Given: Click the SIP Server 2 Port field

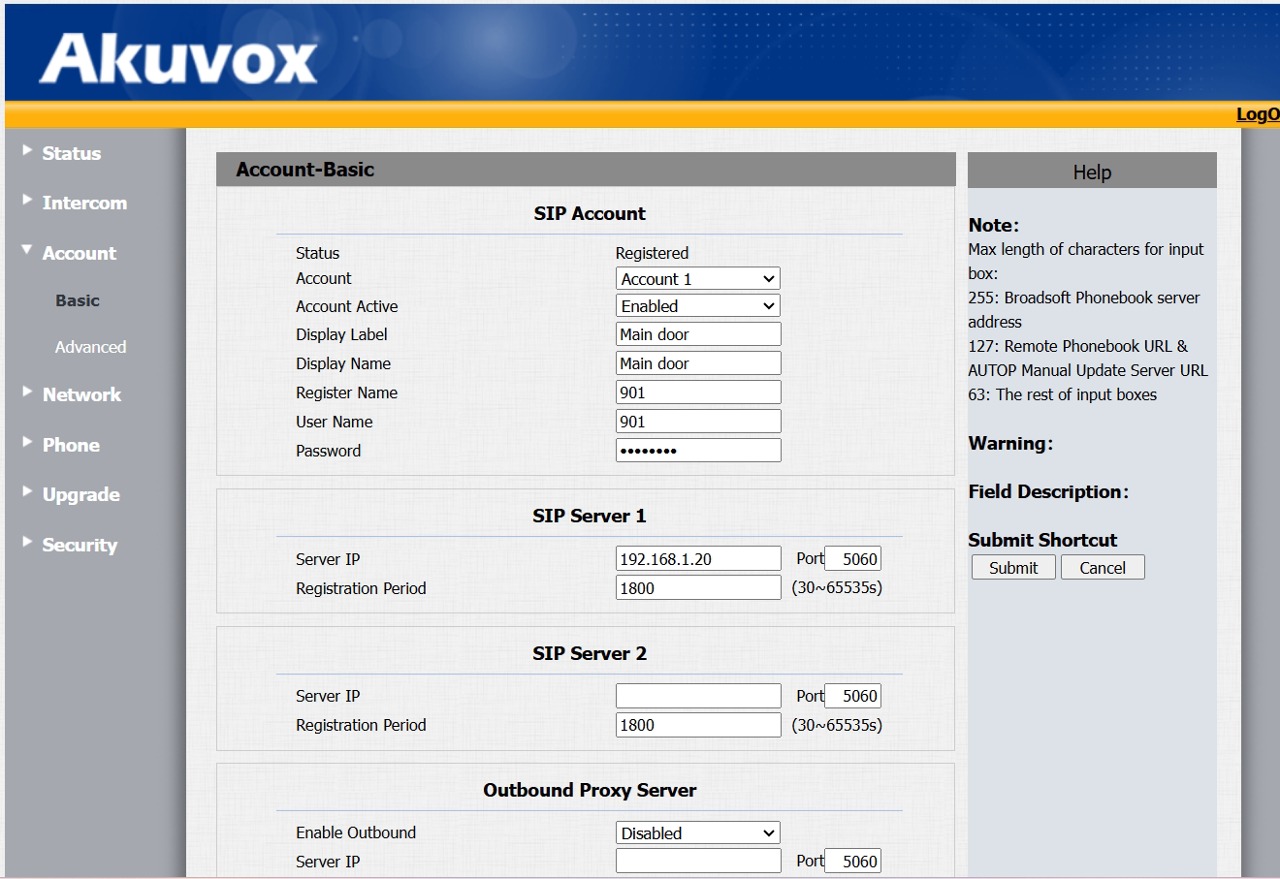Looking at the screenshot, I should pos(852,696).
